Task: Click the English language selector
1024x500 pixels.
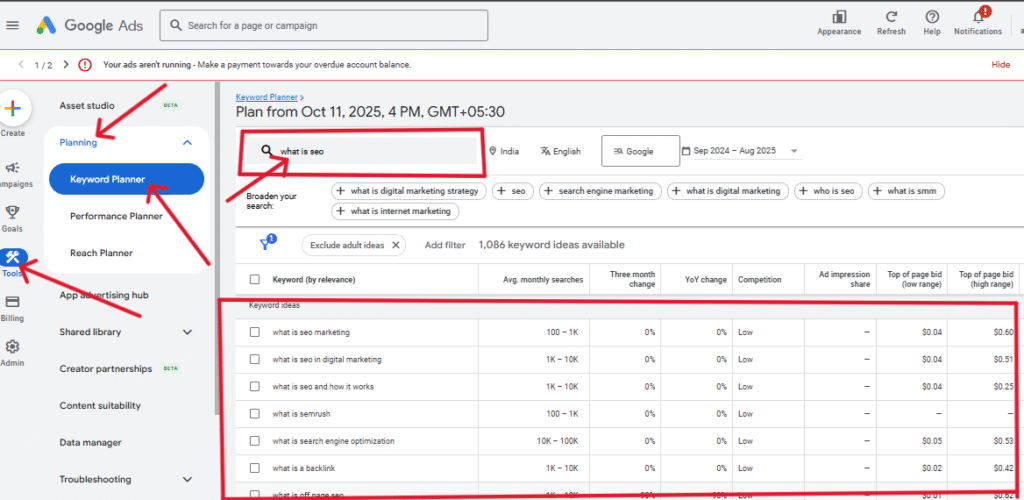Action: coord(560,151)
